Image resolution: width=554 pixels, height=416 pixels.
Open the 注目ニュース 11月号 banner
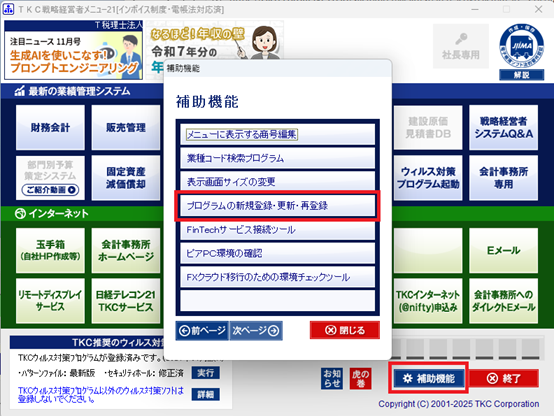click(x=73, y=56)
